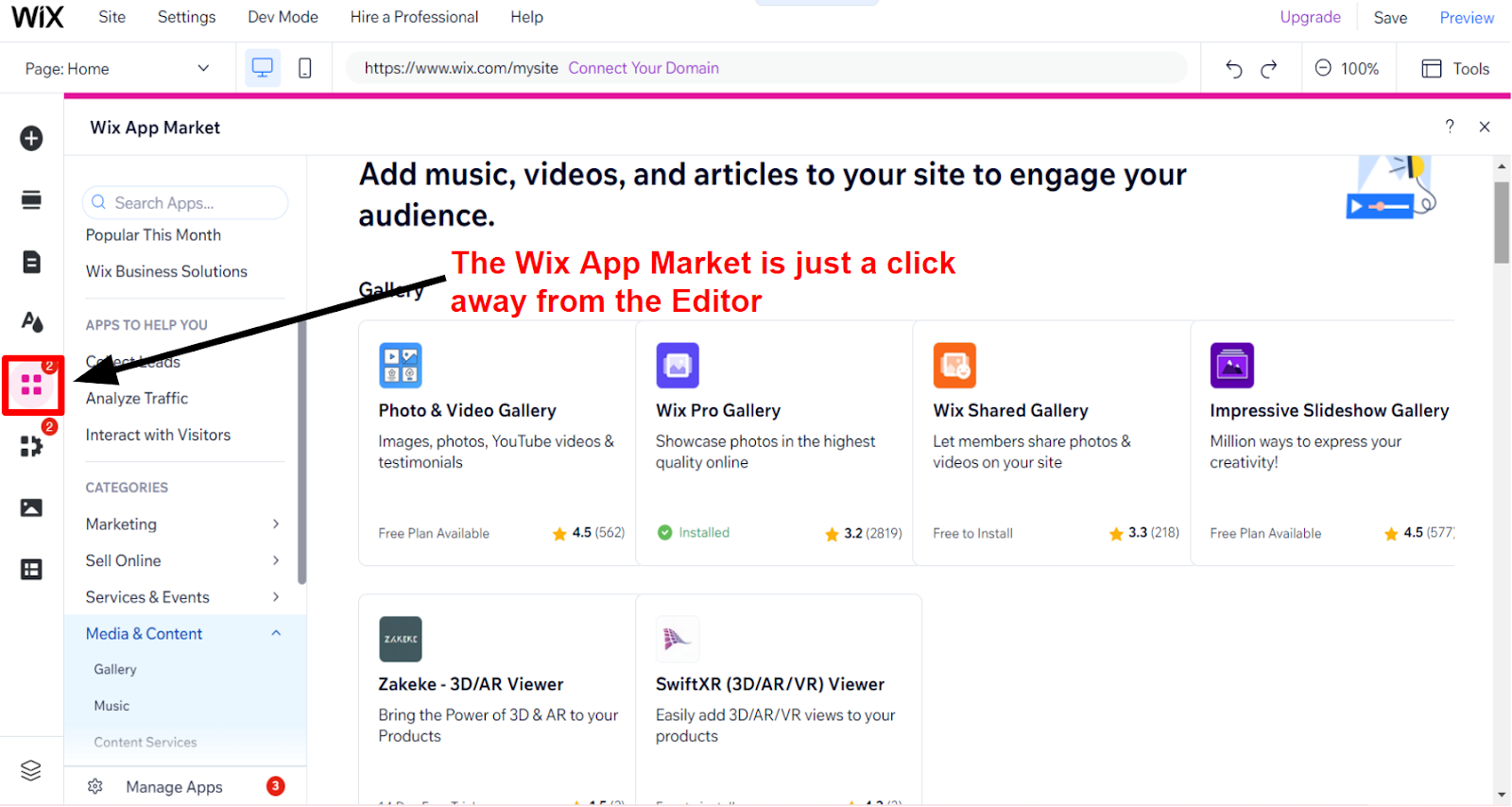This screenshot has height=807, width=1512.
Task: Click the Manage Apps gear icon
Action: tap(95, 786)
